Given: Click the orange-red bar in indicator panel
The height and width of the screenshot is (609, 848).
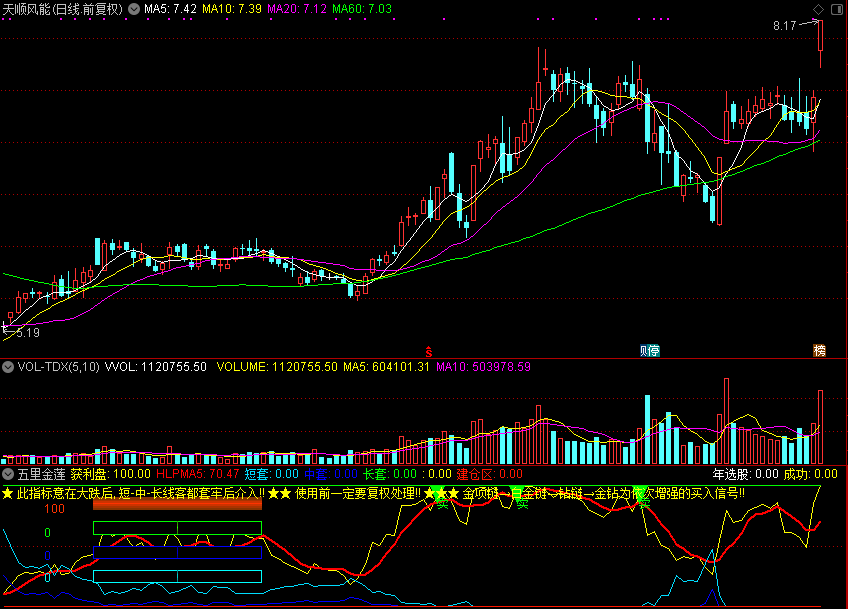Looking at the screenshot, I should 177,505.
